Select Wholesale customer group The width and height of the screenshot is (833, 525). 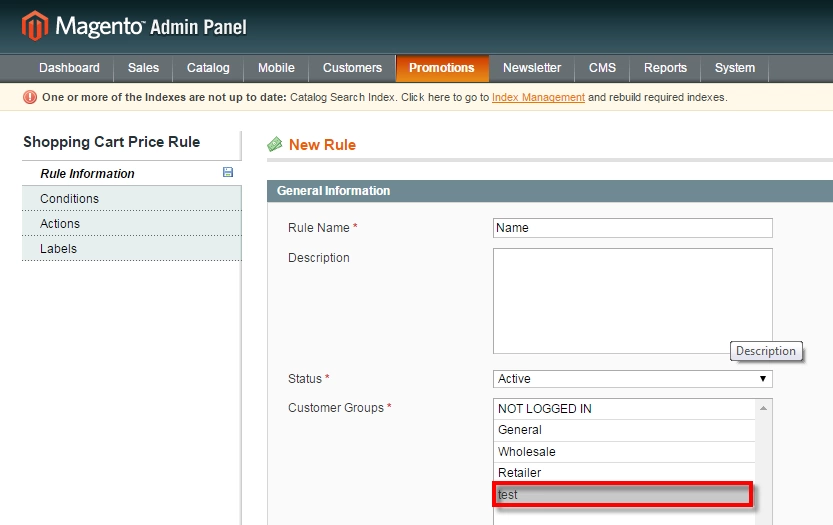click(x=624, y=452)
